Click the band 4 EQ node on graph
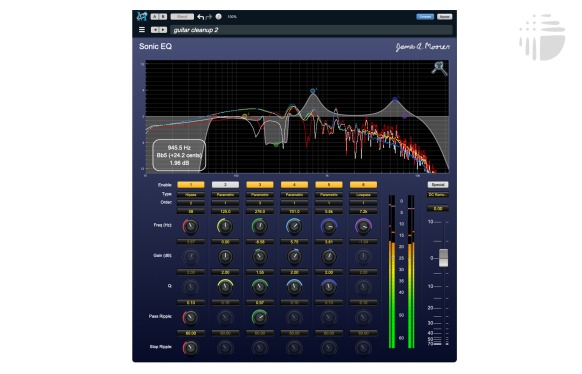This screenshot has height=374, width=582. [x=313, y=91]
